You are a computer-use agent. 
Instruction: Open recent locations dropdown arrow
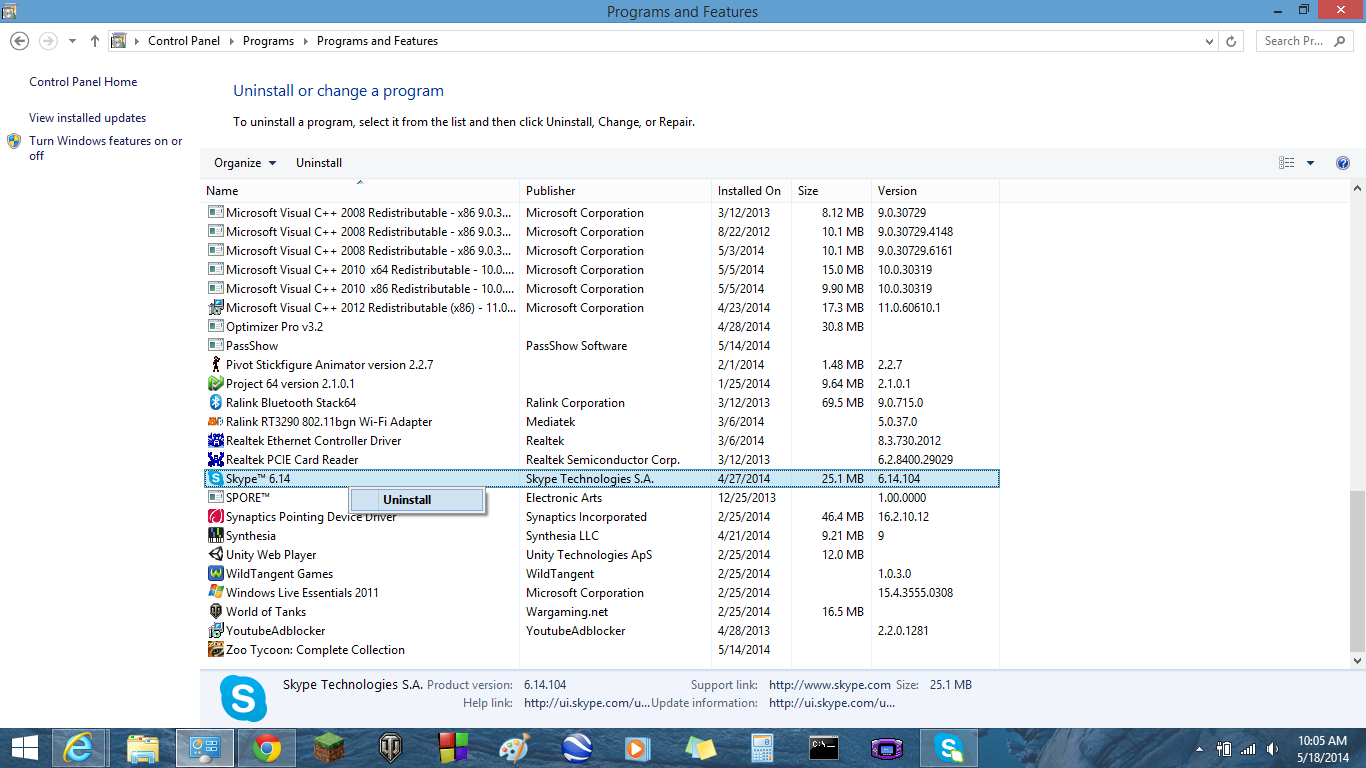click(x=72, y=41)
